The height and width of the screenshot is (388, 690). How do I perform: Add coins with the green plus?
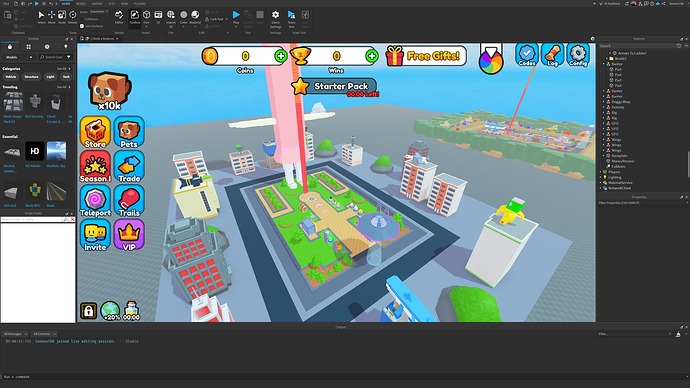[x=281, y=56]
